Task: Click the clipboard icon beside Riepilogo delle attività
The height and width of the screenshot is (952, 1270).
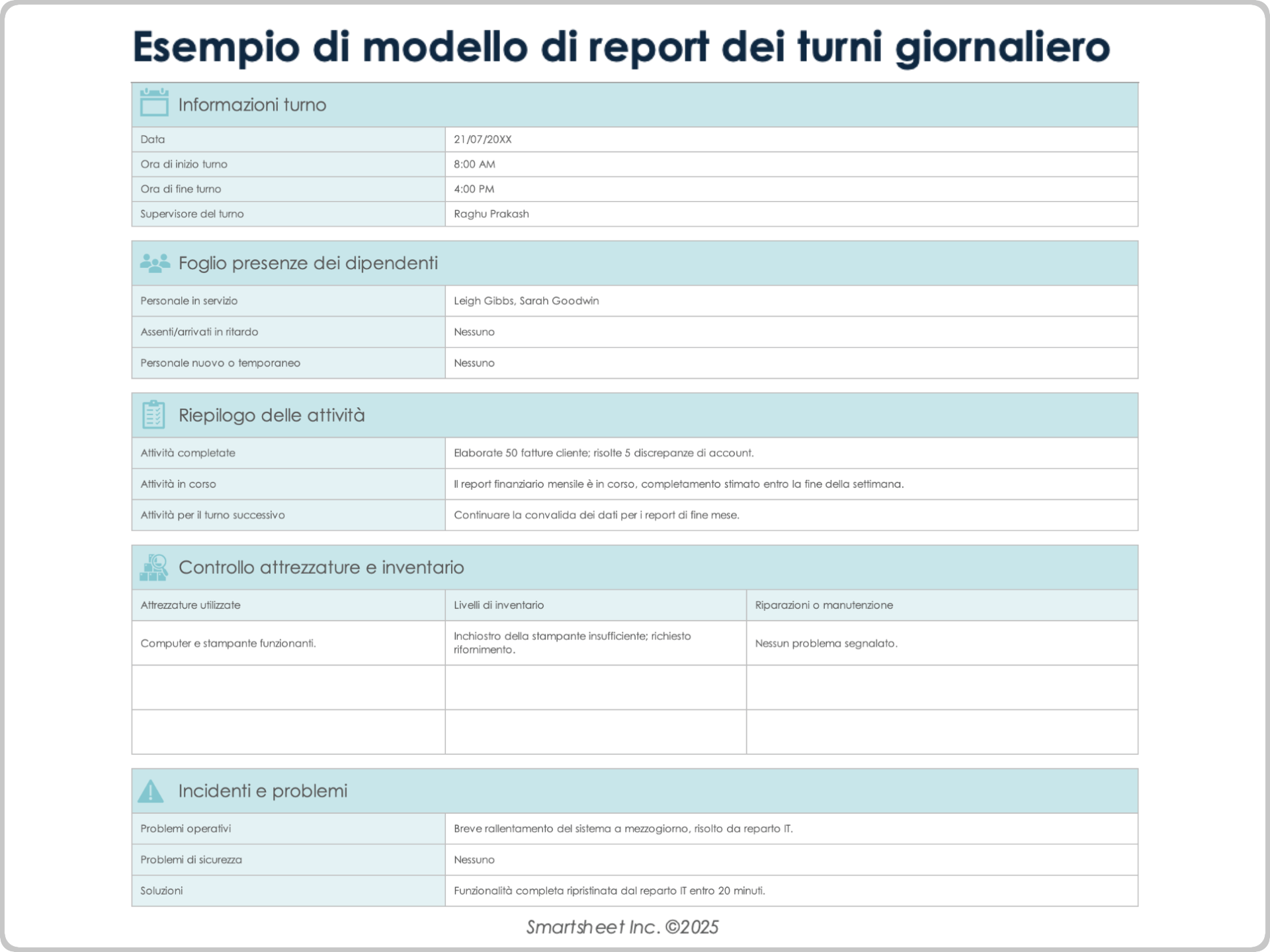Action: click(x=154, y=415)
